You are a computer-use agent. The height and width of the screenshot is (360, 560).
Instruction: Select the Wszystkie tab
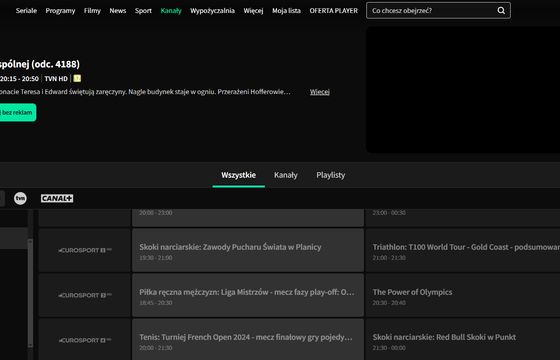(x=239, y=175)
